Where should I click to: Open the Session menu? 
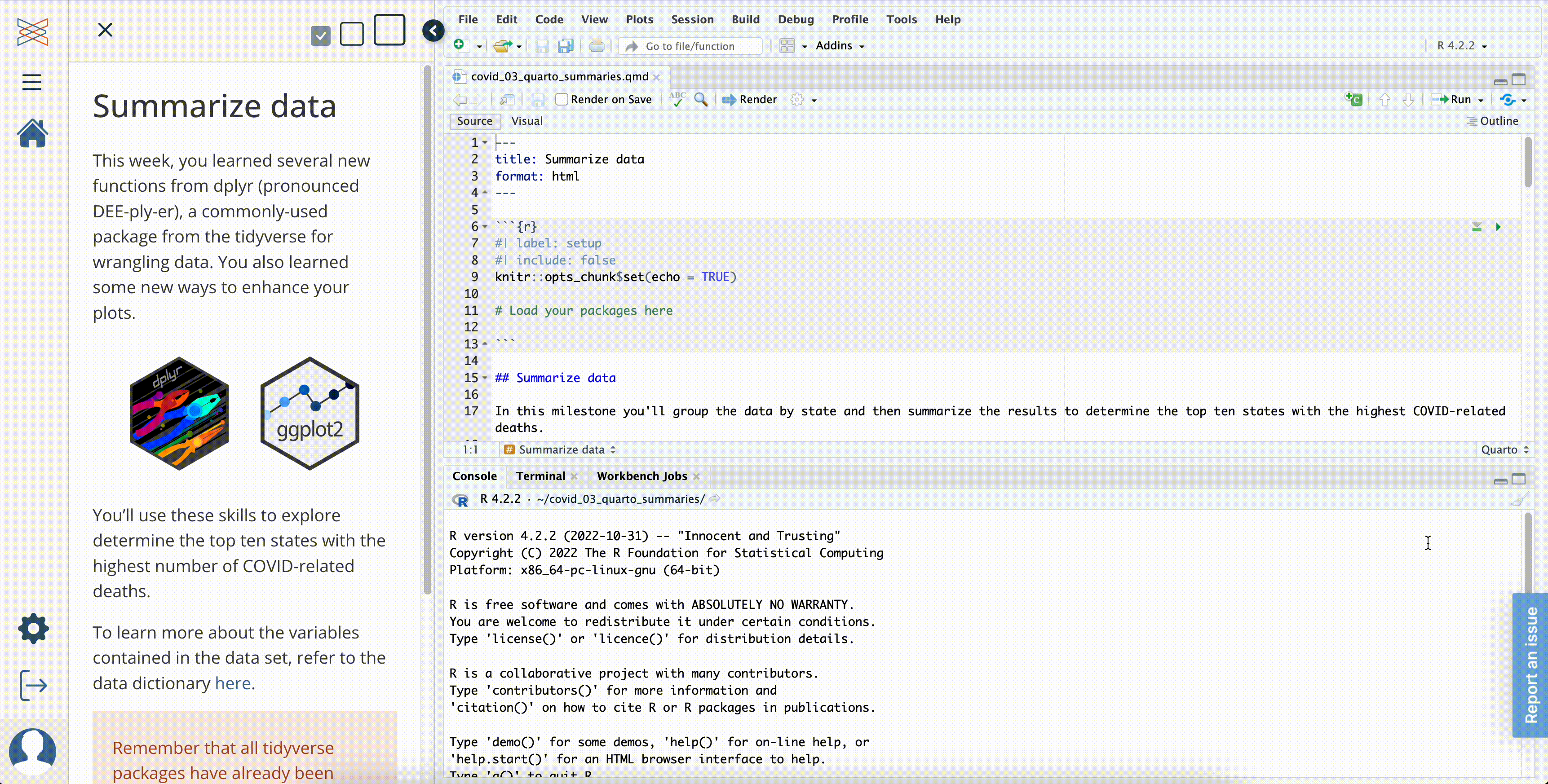tap(692, 19)
